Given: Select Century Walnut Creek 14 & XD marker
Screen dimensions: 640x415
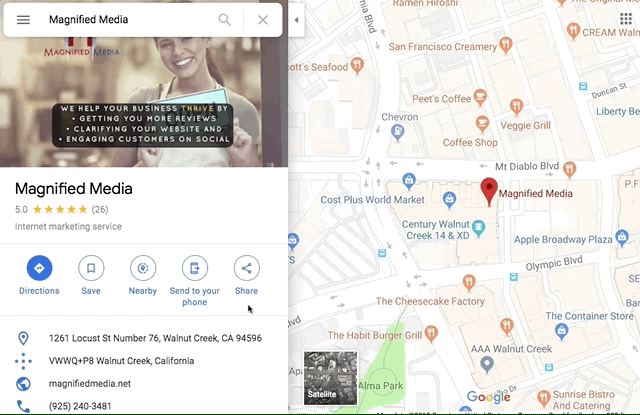Looking at the screenshot, I should (x=478, y=228).
